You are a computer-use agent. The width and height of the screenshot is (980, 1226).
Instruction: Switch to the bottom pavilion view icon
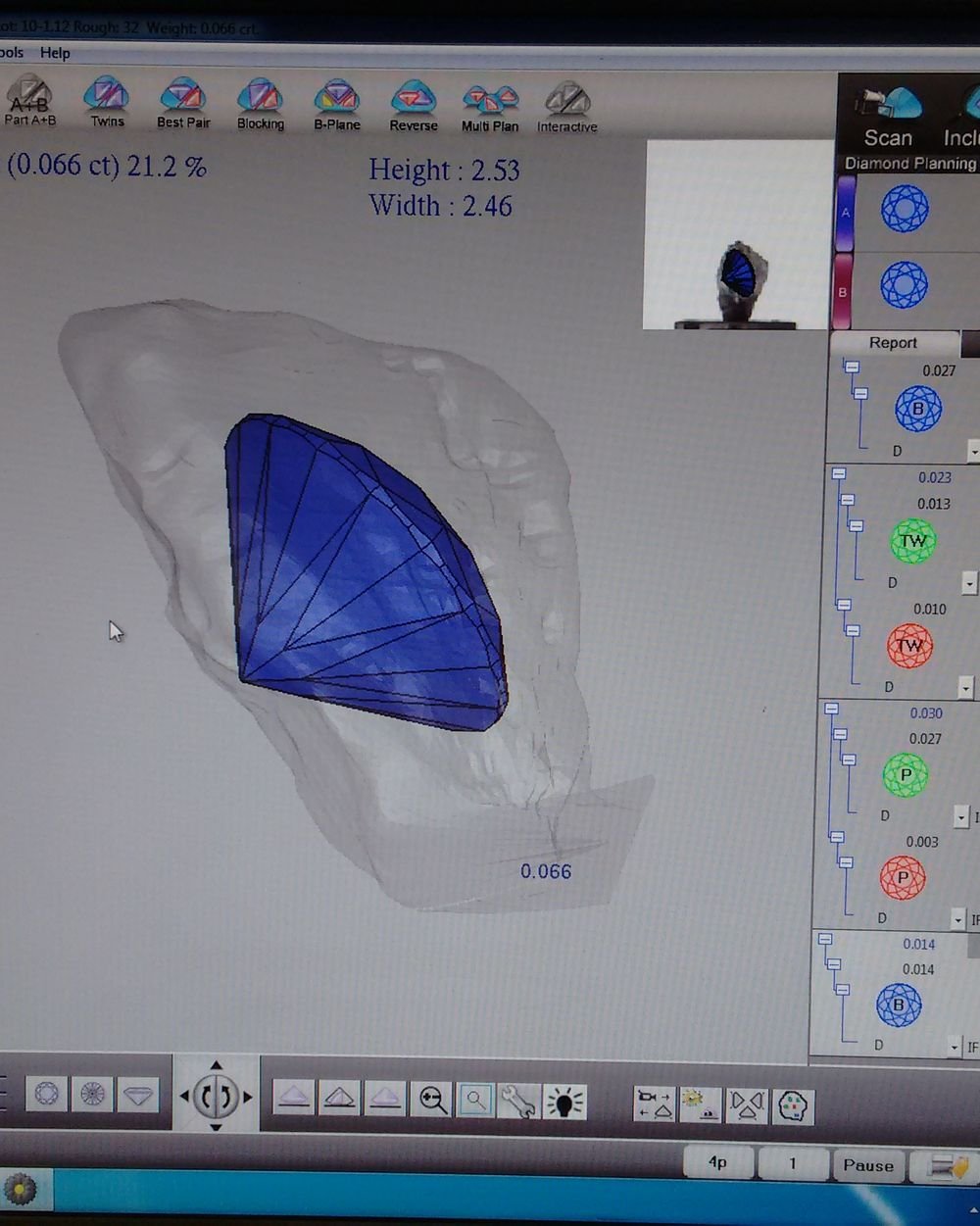coord(92,1094)
